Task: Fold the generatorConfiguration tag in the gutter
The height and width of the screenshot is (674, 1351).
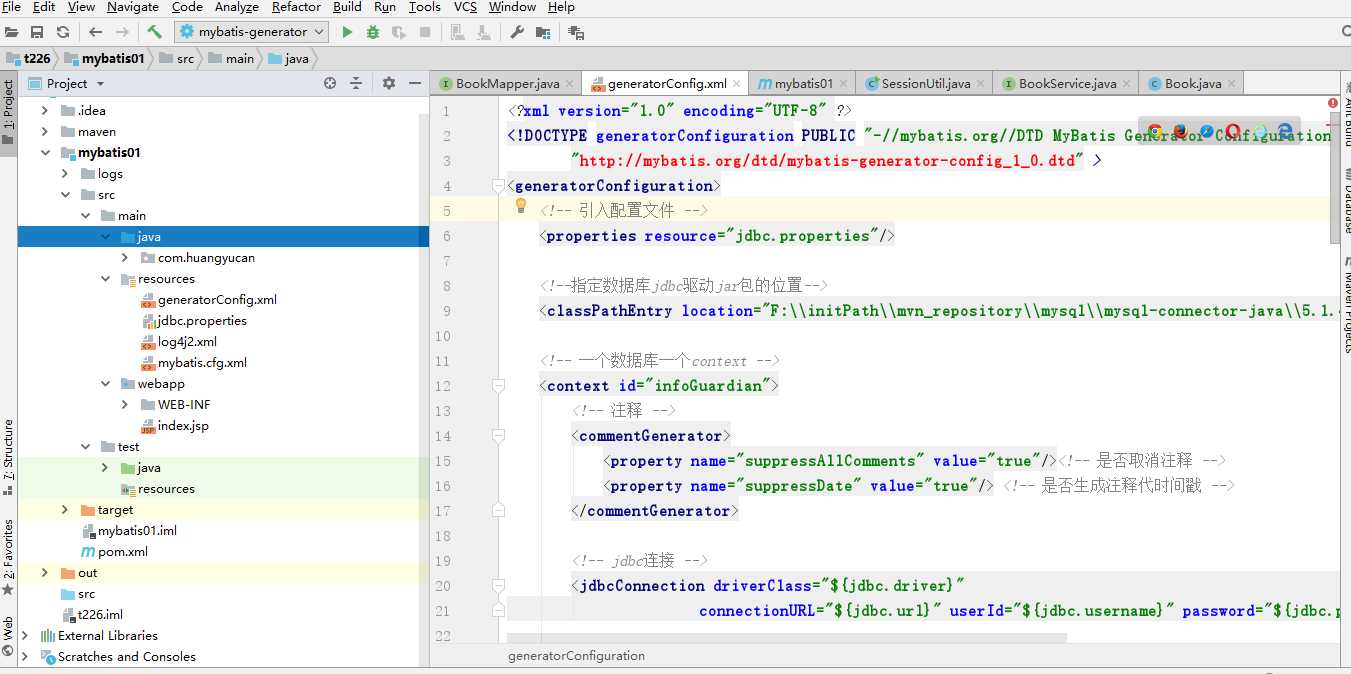Action: click(x=498, y=186)
